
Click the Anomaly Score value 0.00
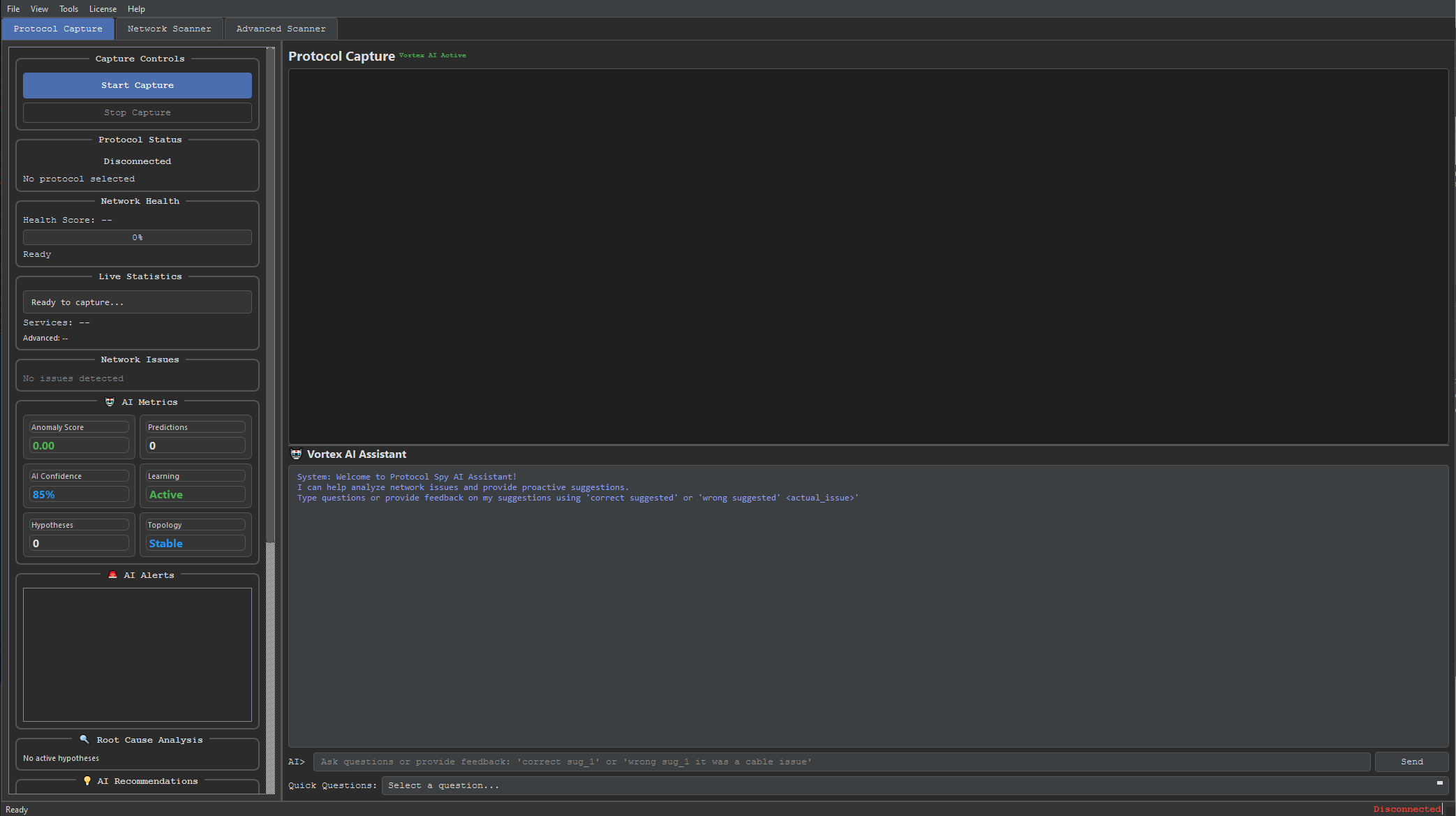[79, 445]
